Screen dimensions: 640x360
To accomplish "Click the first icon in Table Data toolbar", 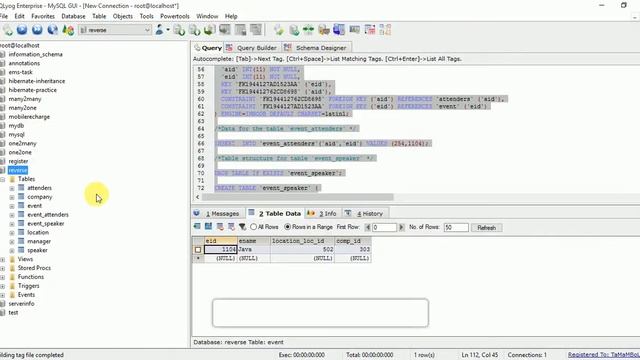I will [x=197, y=226].
